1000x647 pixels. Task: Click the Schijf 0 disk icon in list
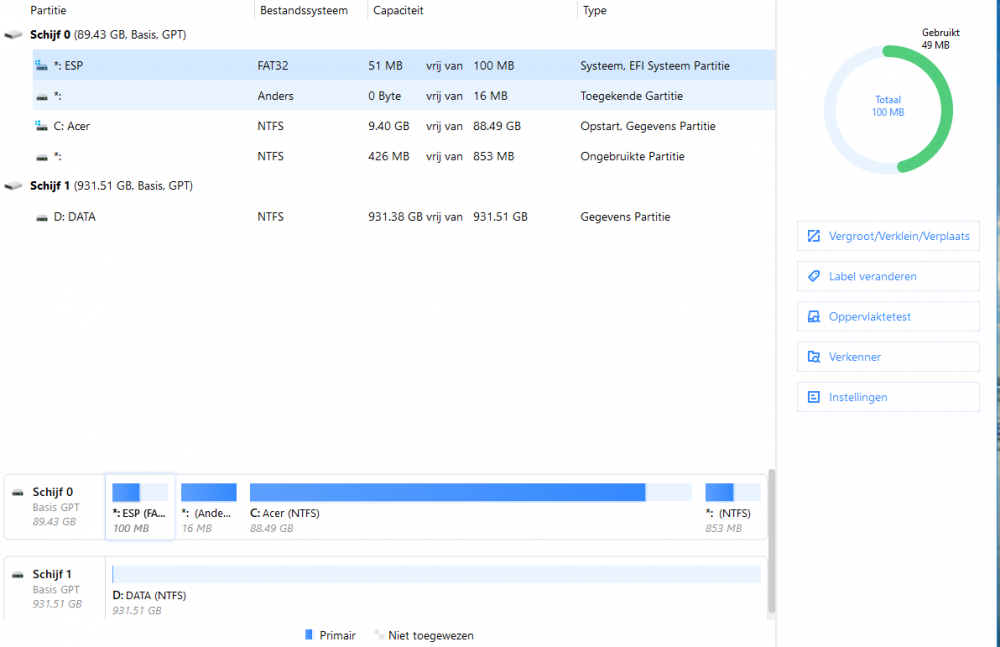click(13, 35)
